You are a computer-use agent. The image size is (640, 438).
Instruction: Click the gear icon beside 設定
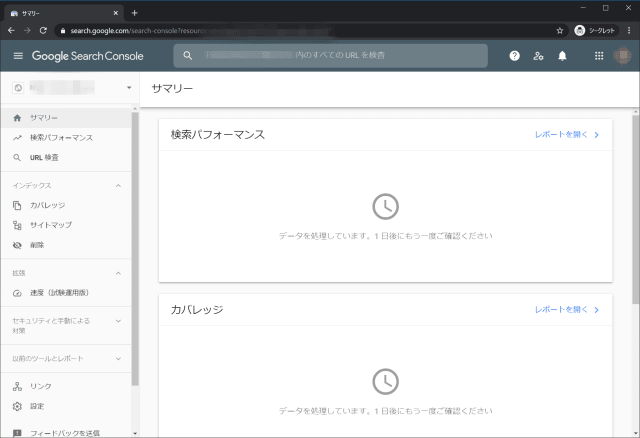point(17,406)
